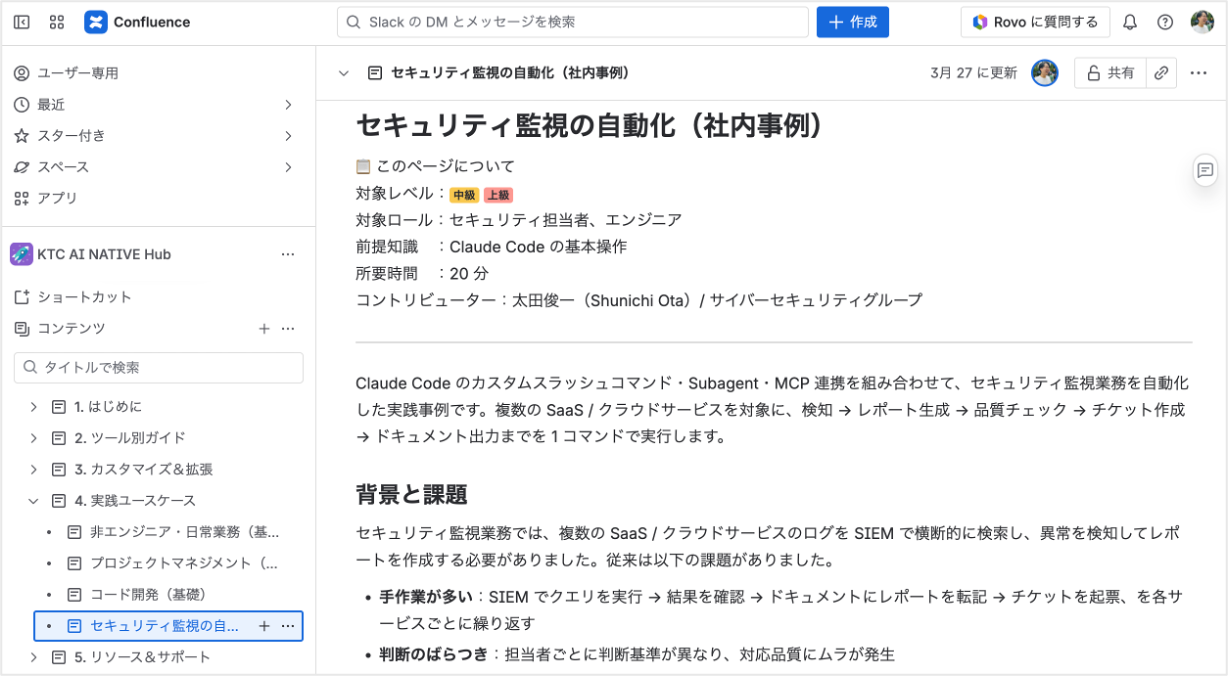
Task: Collapse the page header chevron
Action: (x=344, y=73)
